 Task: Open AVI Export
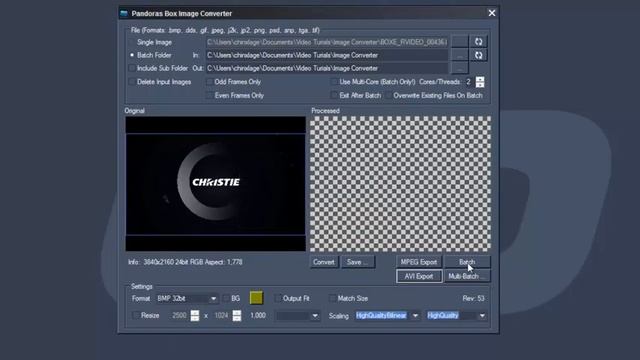coord(419,276)
